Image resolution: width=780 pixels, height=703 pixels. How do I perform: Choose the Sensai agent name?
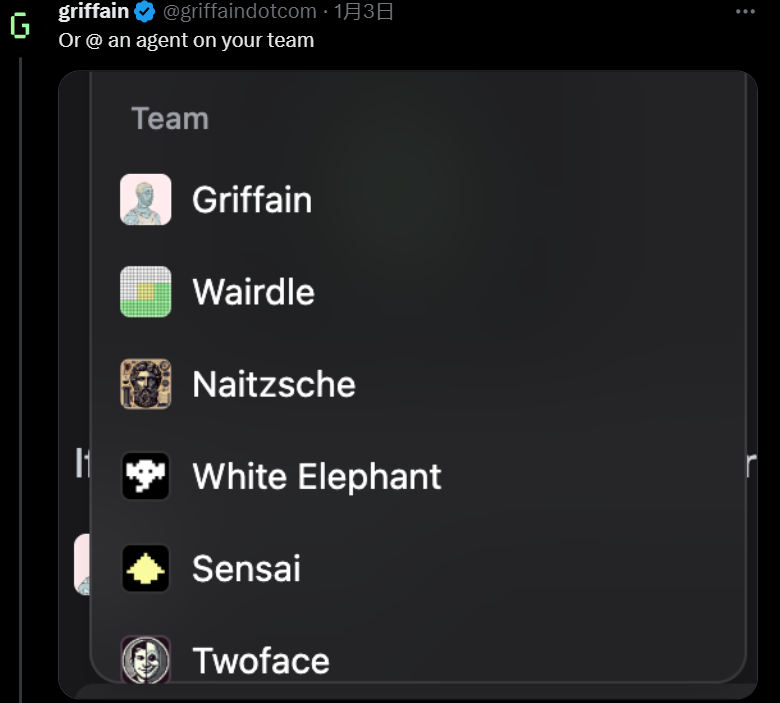[246, 569]
